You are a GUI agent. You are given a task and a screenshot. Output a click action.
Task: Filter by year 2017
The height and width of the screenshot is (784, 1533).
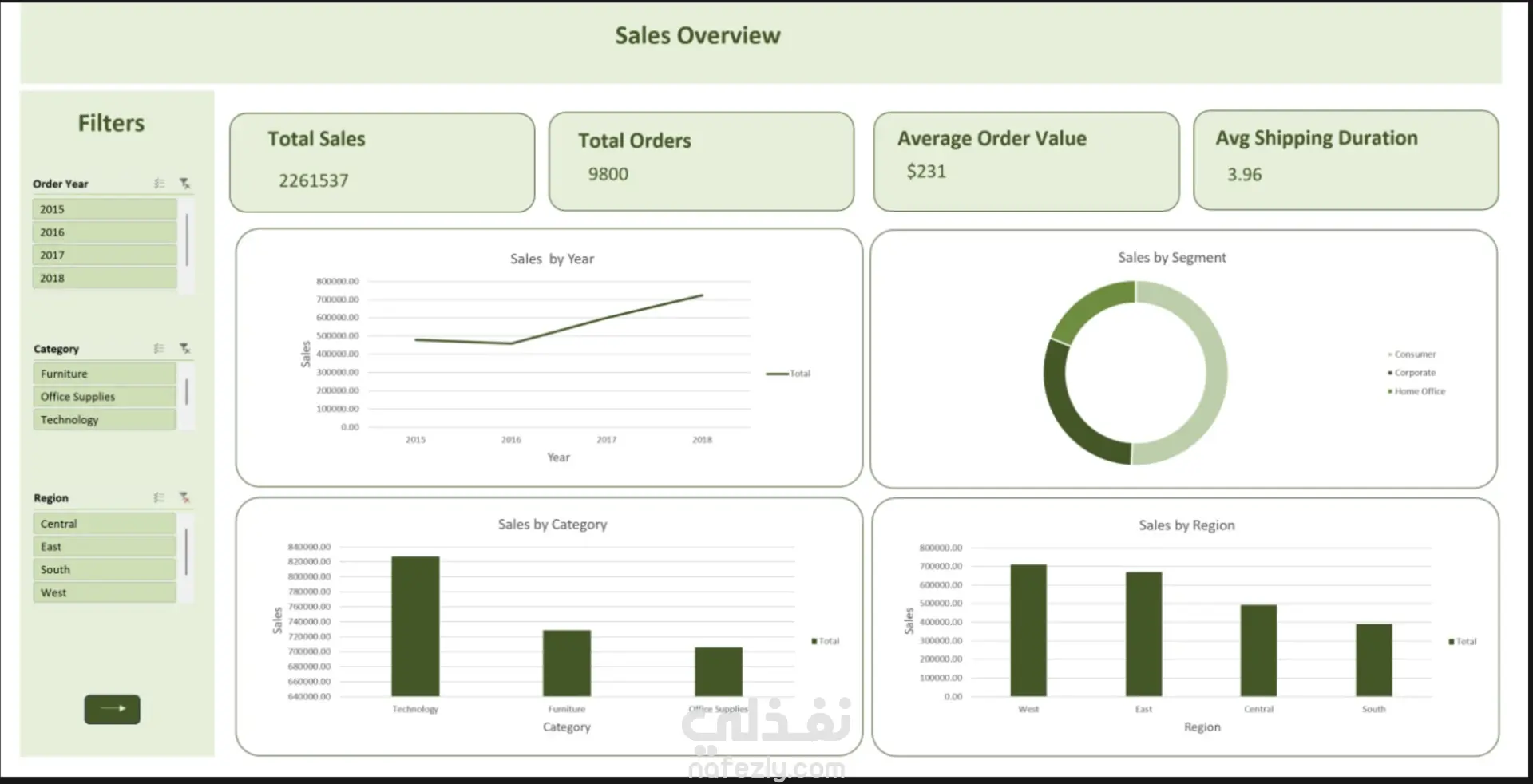click(105, 255)
